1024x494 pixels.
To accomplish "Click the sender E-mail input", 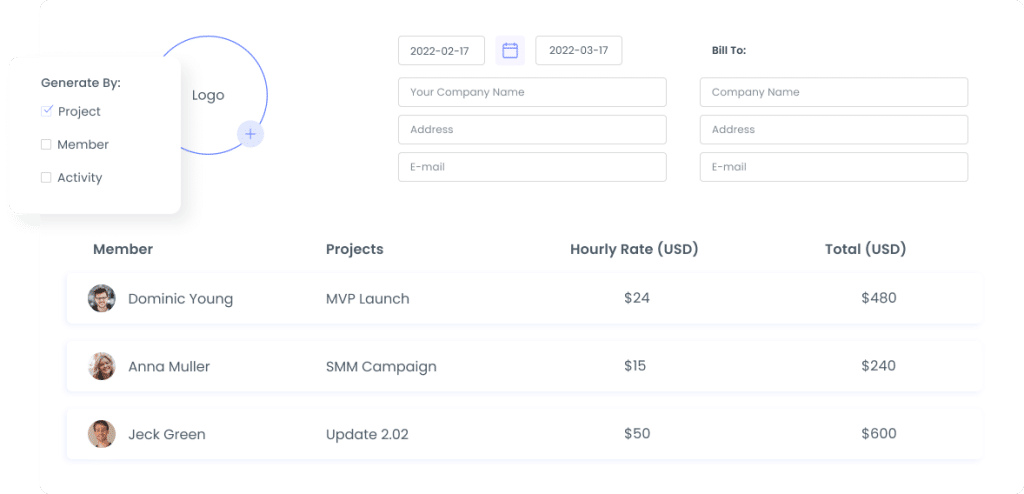I will pyautogui.click(x=532, y=167).
